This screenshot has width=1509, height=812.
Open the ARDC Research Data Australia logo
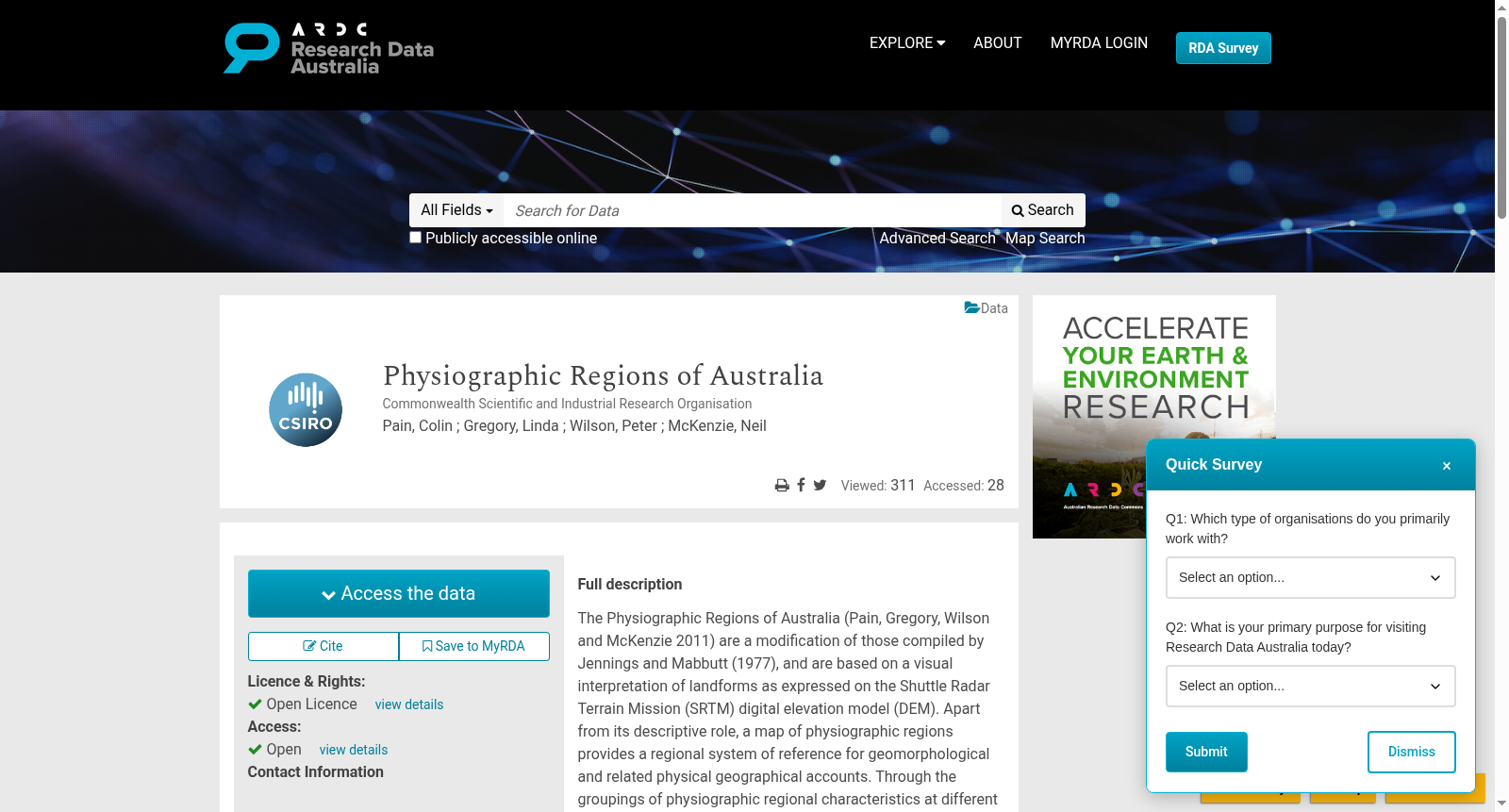(328, 48)
